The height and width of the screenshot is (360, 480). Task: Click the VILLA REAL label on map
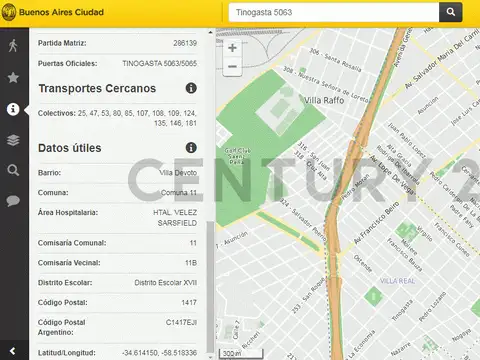(x=398, y=281)
